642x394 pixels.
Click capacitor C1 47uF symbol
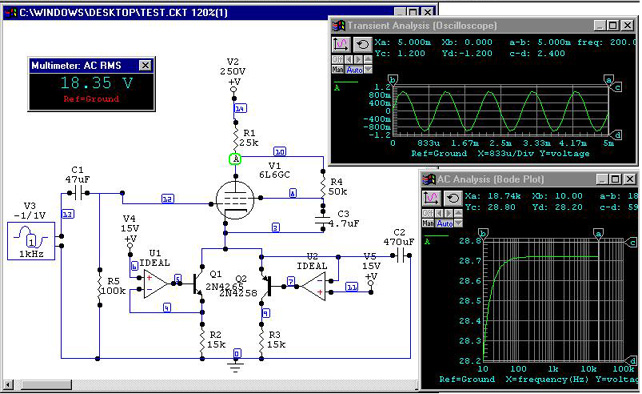click(78, 193)
